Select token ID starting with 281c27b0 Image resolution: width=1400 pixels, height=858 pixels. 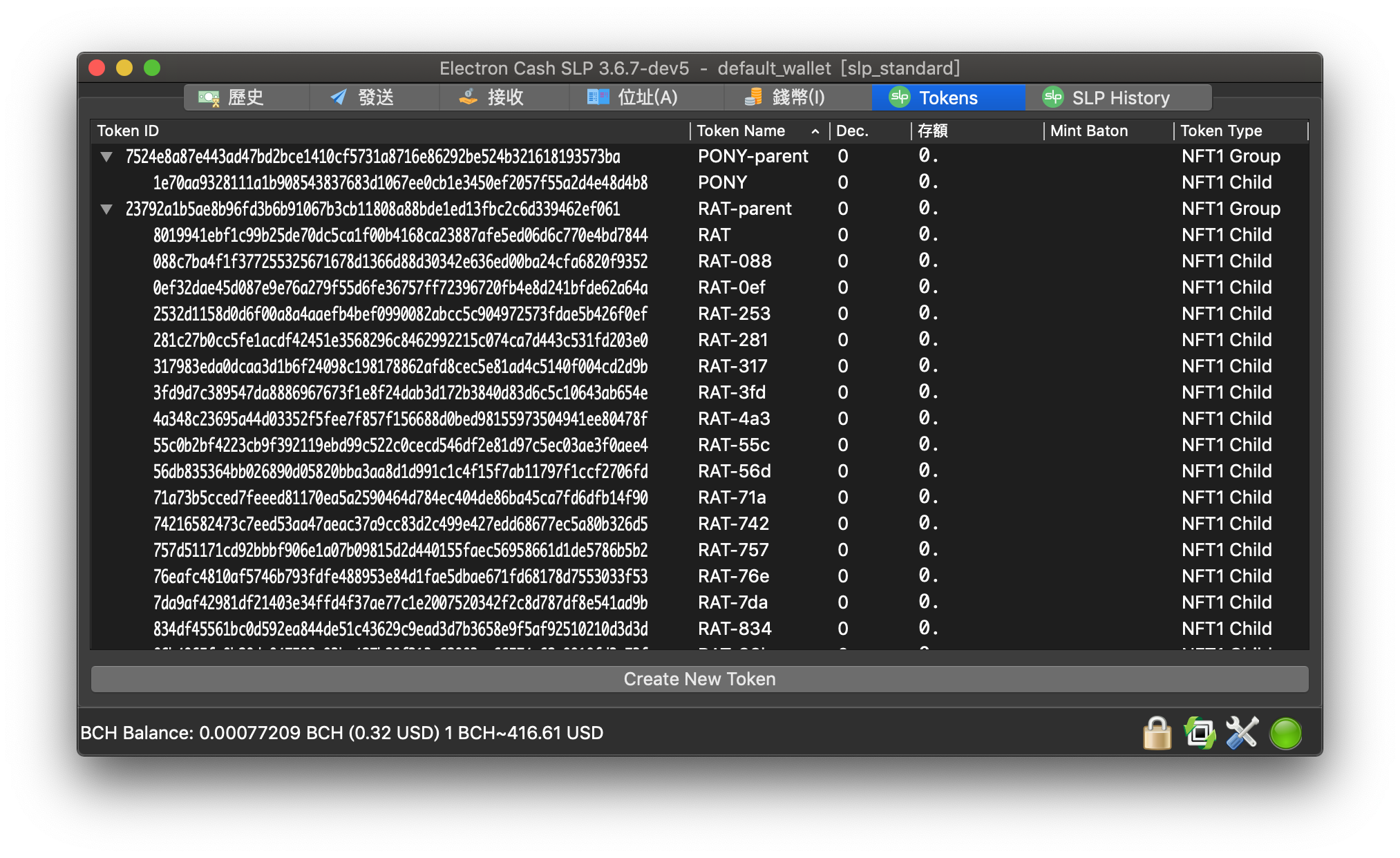[x=400, y=340]
